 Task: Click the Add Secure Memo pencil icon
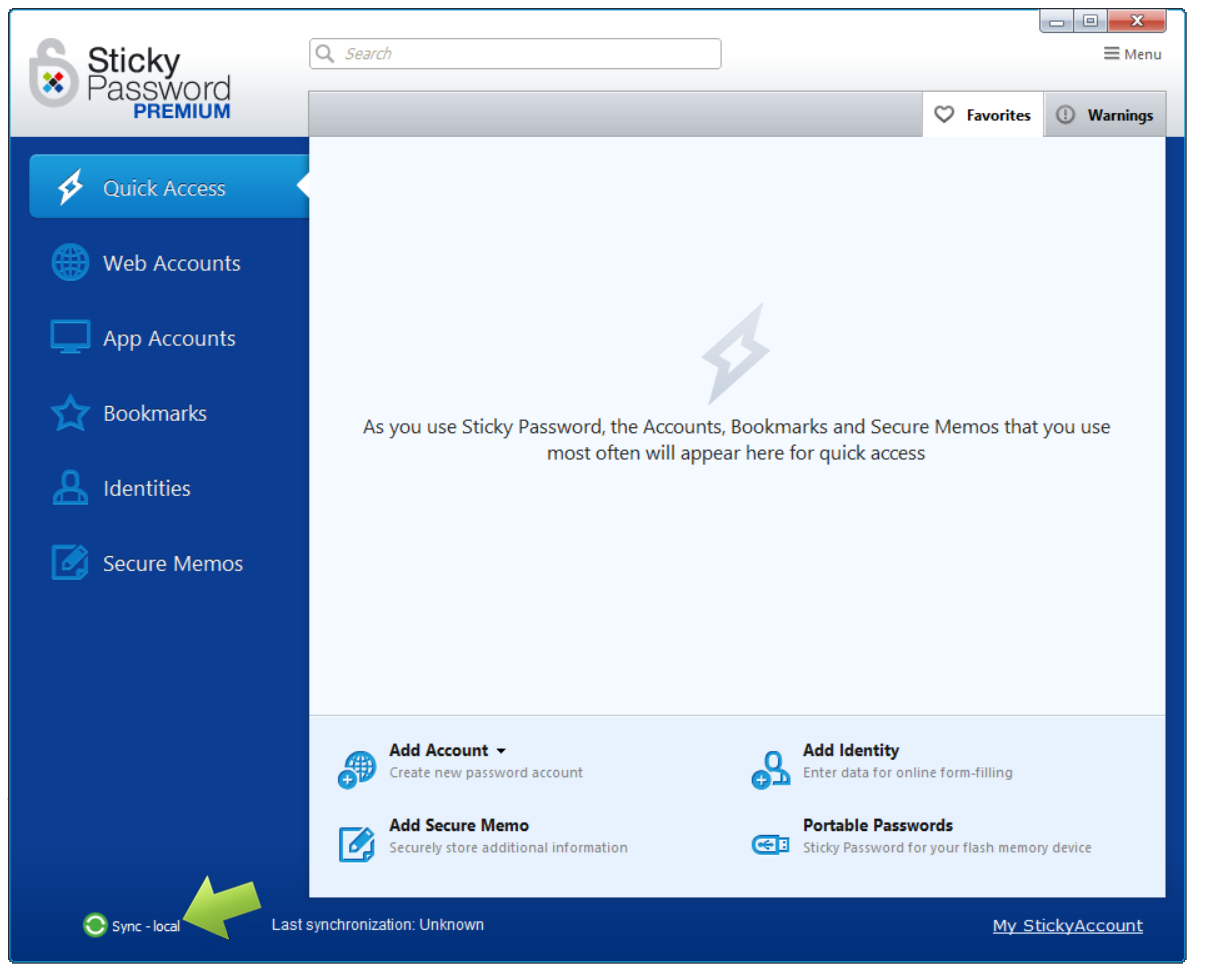coord(357,845)
